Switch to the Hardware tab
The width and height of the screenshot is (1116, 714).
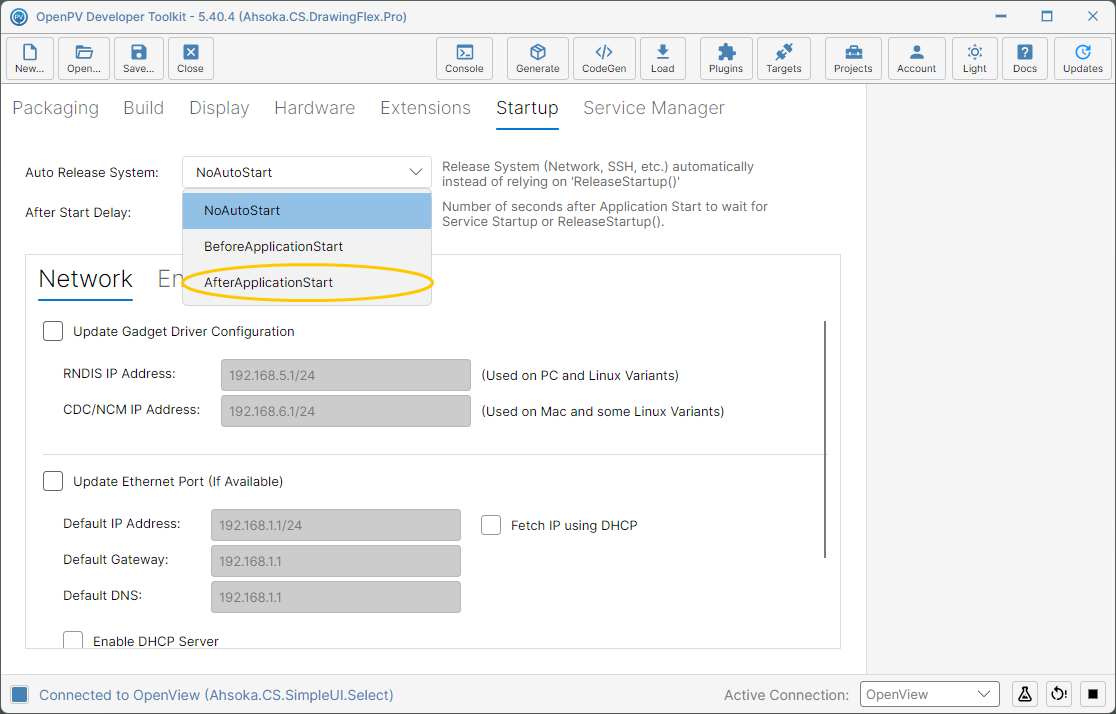[315, 108]
